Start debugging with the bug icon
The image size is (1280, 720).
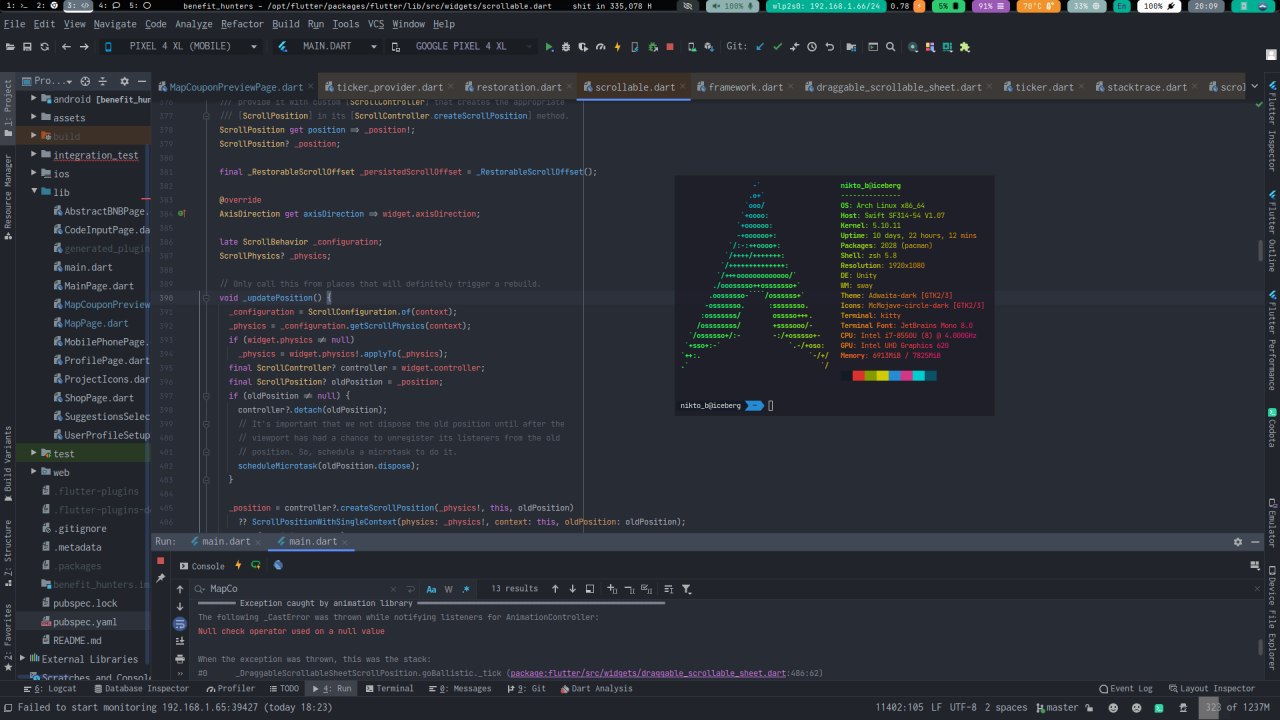(566, 47)
